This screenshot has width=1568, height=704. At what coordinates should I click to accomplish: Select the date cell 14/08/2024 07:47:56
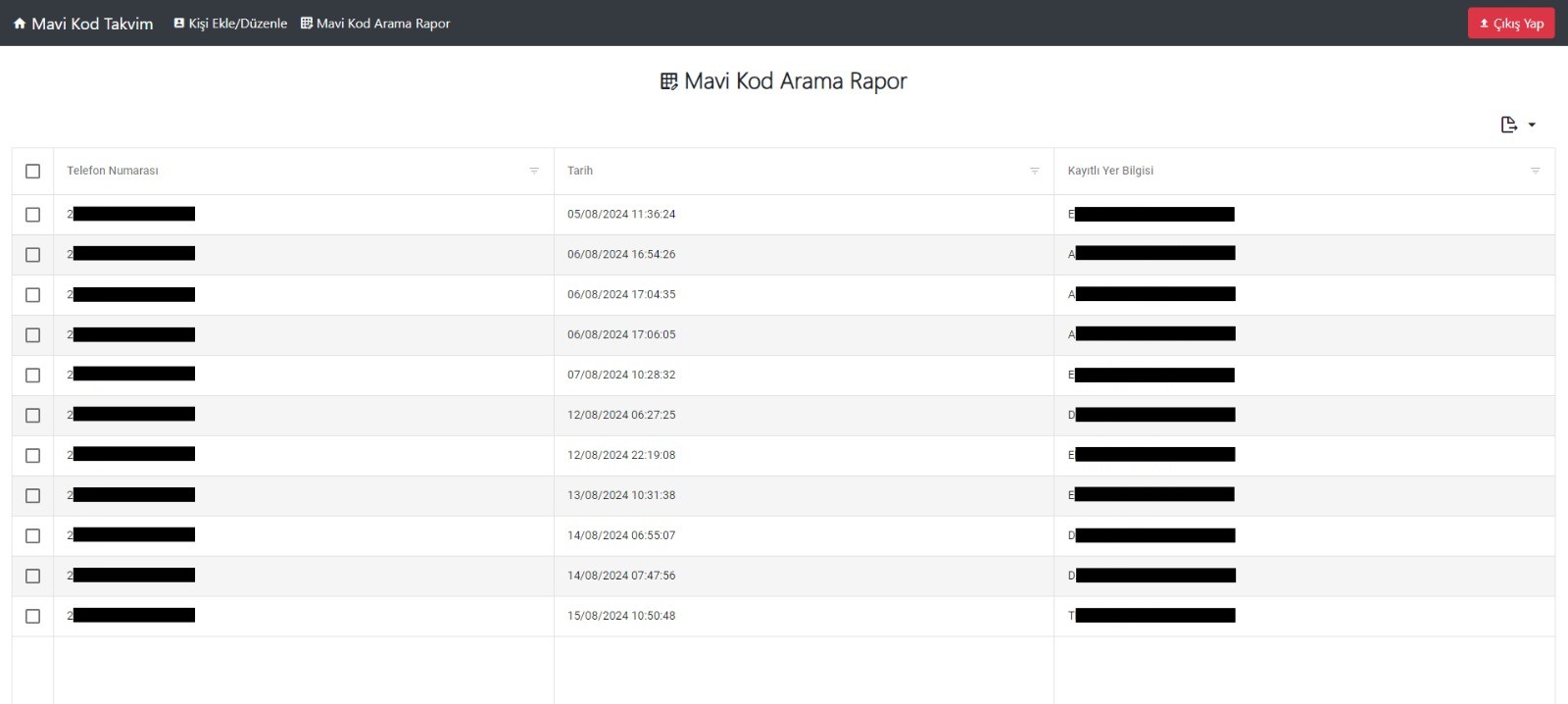(x=621, y=576)
